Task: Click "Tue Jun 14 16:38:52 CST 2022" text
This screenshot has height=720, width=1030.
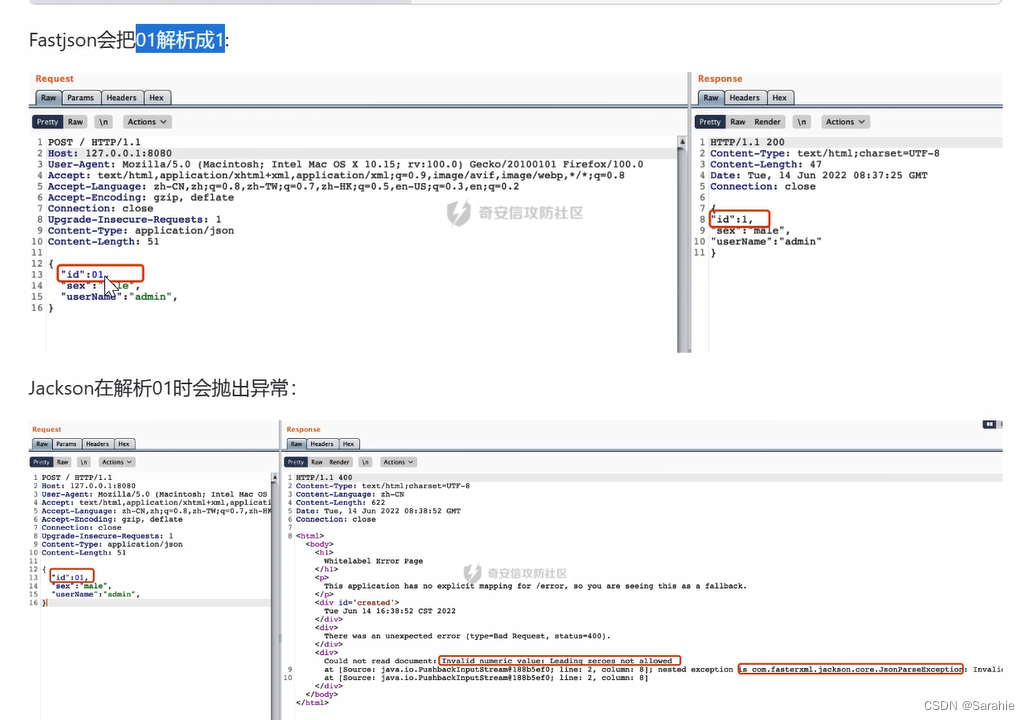Action: click(x=390, y=611)
